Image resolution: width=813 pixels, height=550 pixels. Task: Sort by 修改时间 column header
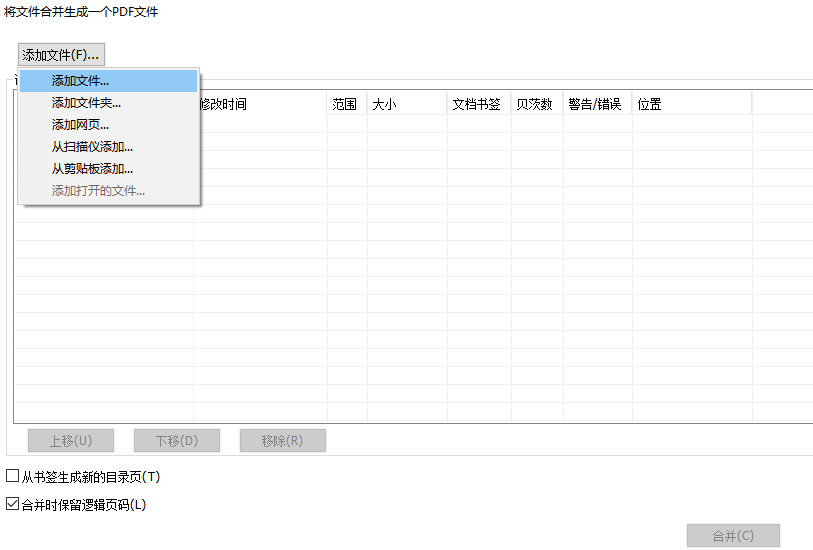point(263,104)
